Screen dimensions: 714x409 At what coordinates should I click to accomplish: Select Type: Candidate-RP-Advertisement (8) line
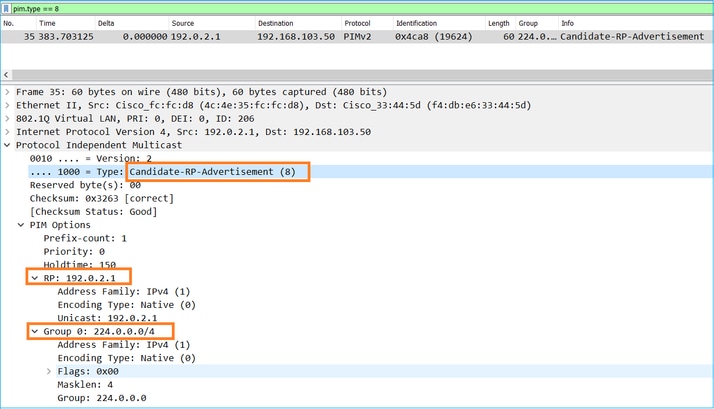coord(163,172)
